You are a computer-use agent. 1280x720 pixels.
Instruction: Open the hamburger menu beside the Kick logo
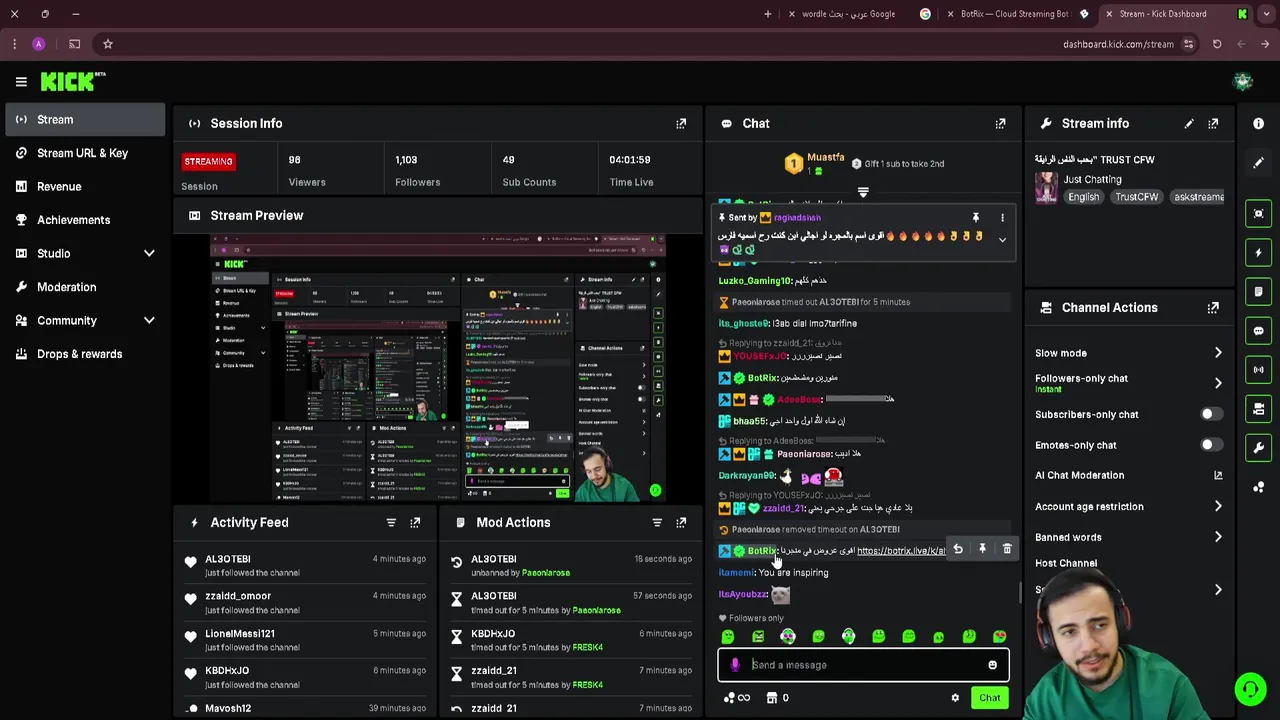pyautogui.click(x=21, y=82)
